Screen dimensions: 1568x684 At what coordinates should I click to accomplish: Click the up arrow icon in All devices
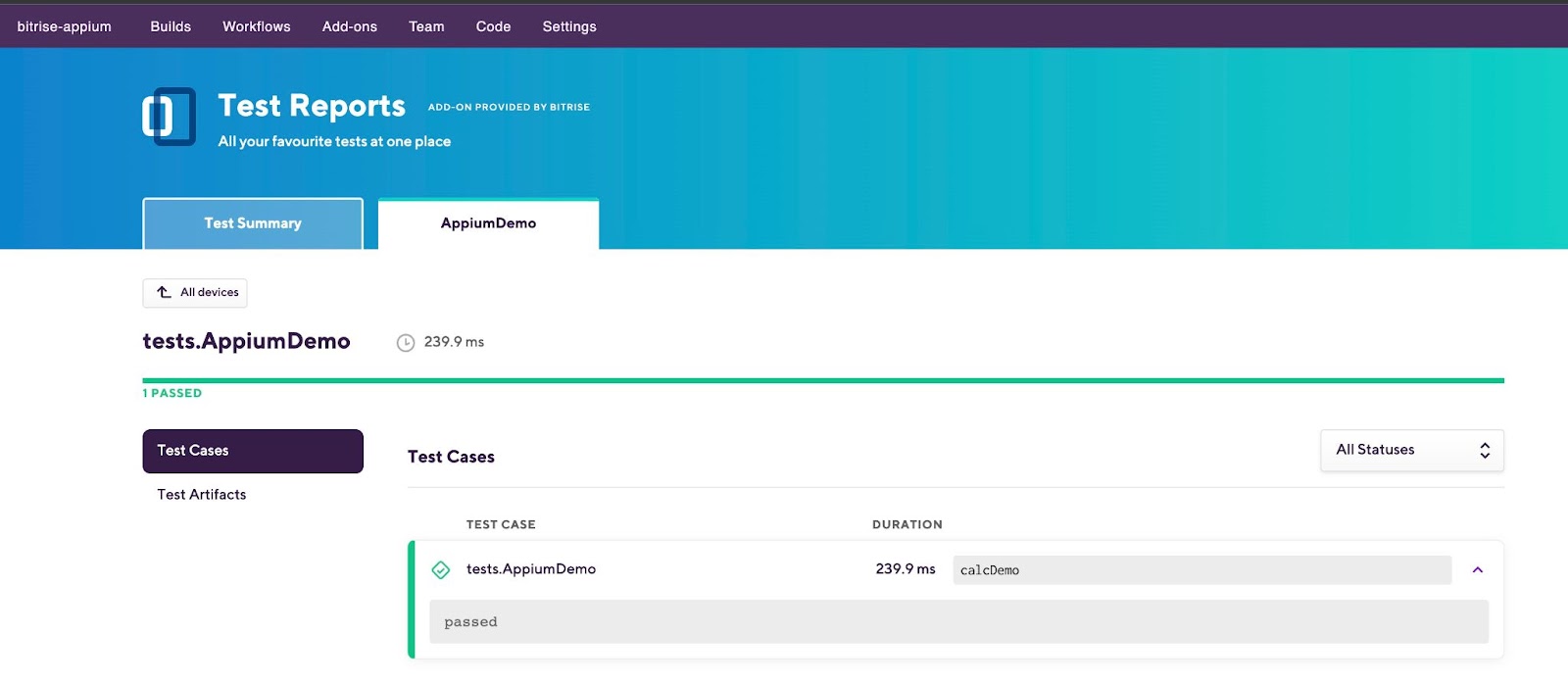164,292
